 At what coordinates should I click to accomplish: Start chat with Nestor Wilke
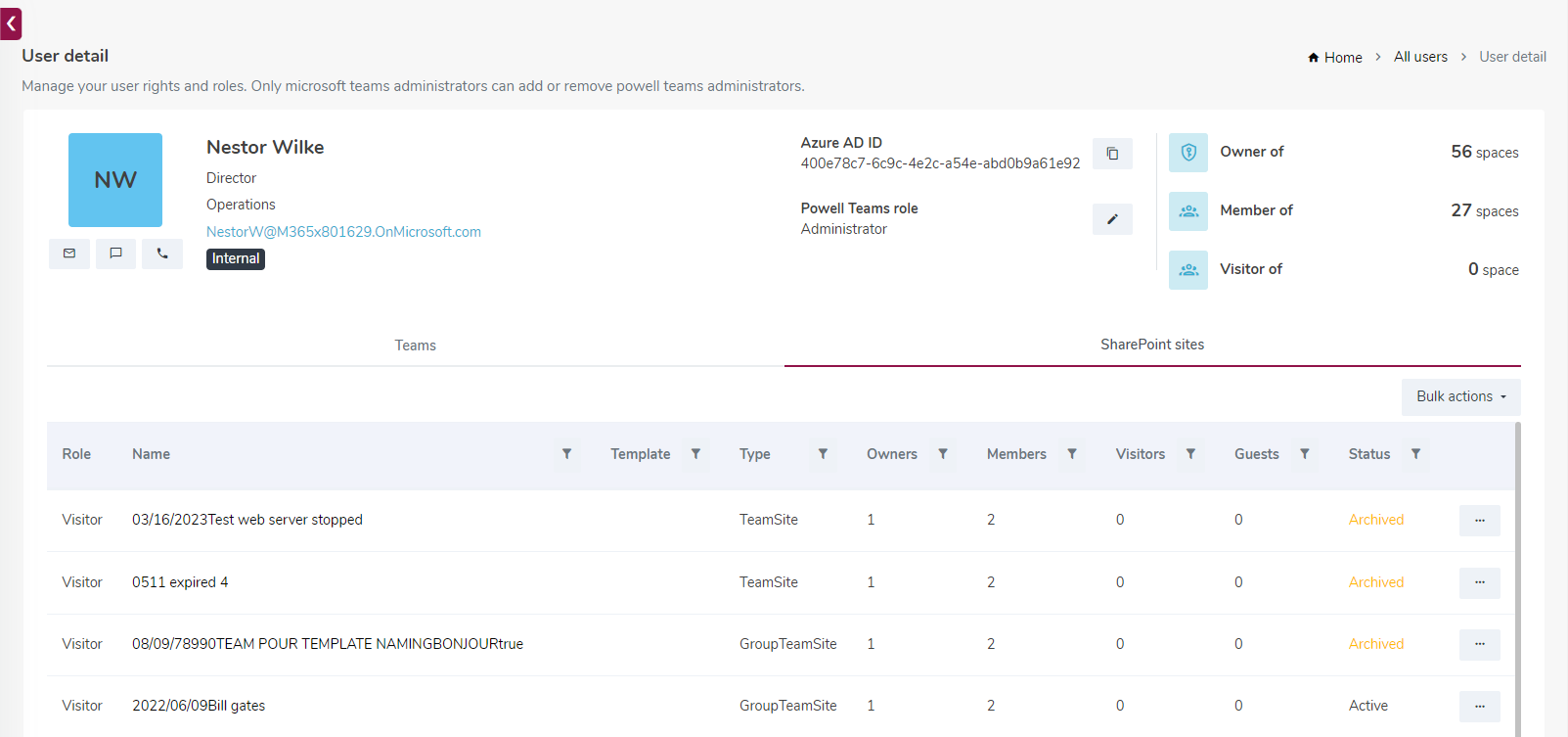pos(115,253)
